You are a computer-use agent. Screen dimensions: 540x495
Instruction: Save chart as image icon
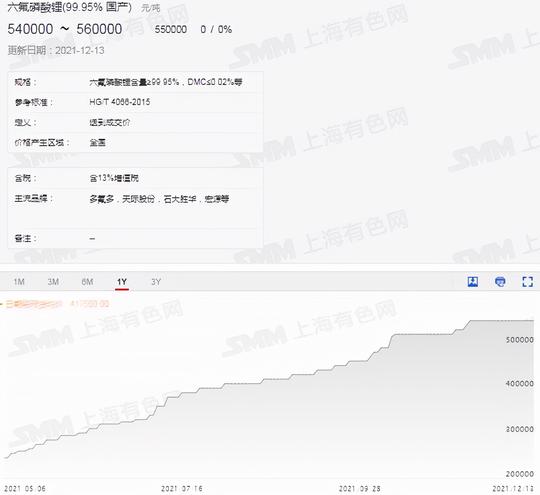[x=472, y=281]
